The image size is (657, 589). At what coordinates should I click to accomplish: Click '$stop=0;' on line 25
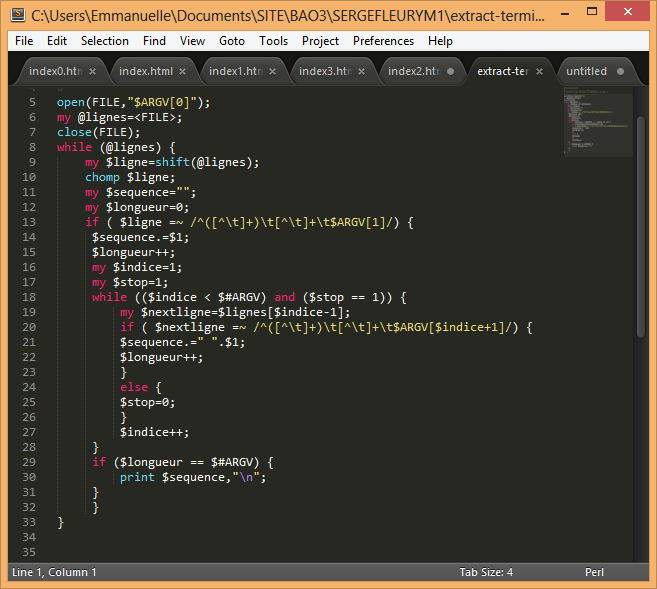147,402
